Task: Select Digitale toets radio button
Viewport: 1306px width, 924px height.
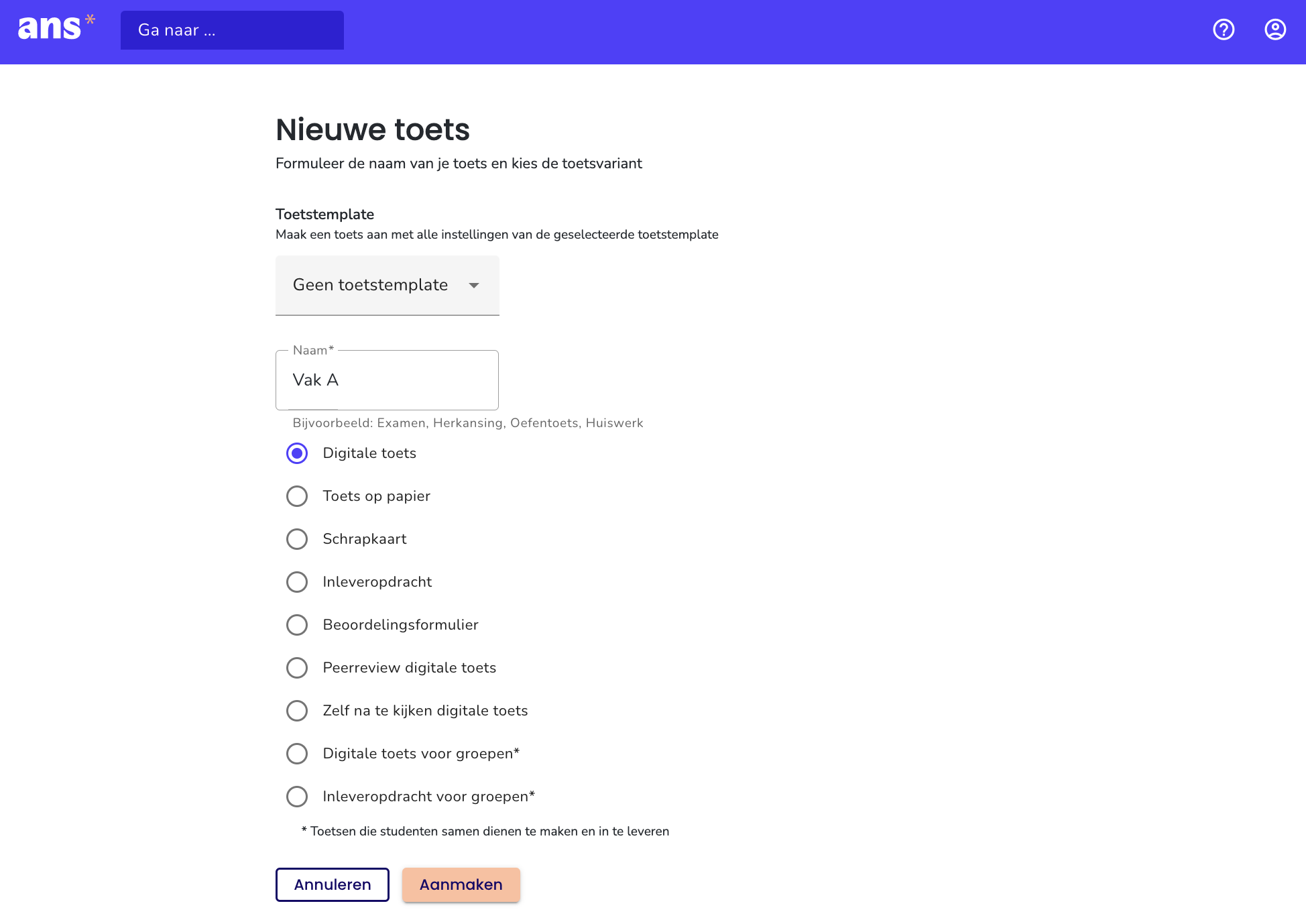Action: coord(297,453)
